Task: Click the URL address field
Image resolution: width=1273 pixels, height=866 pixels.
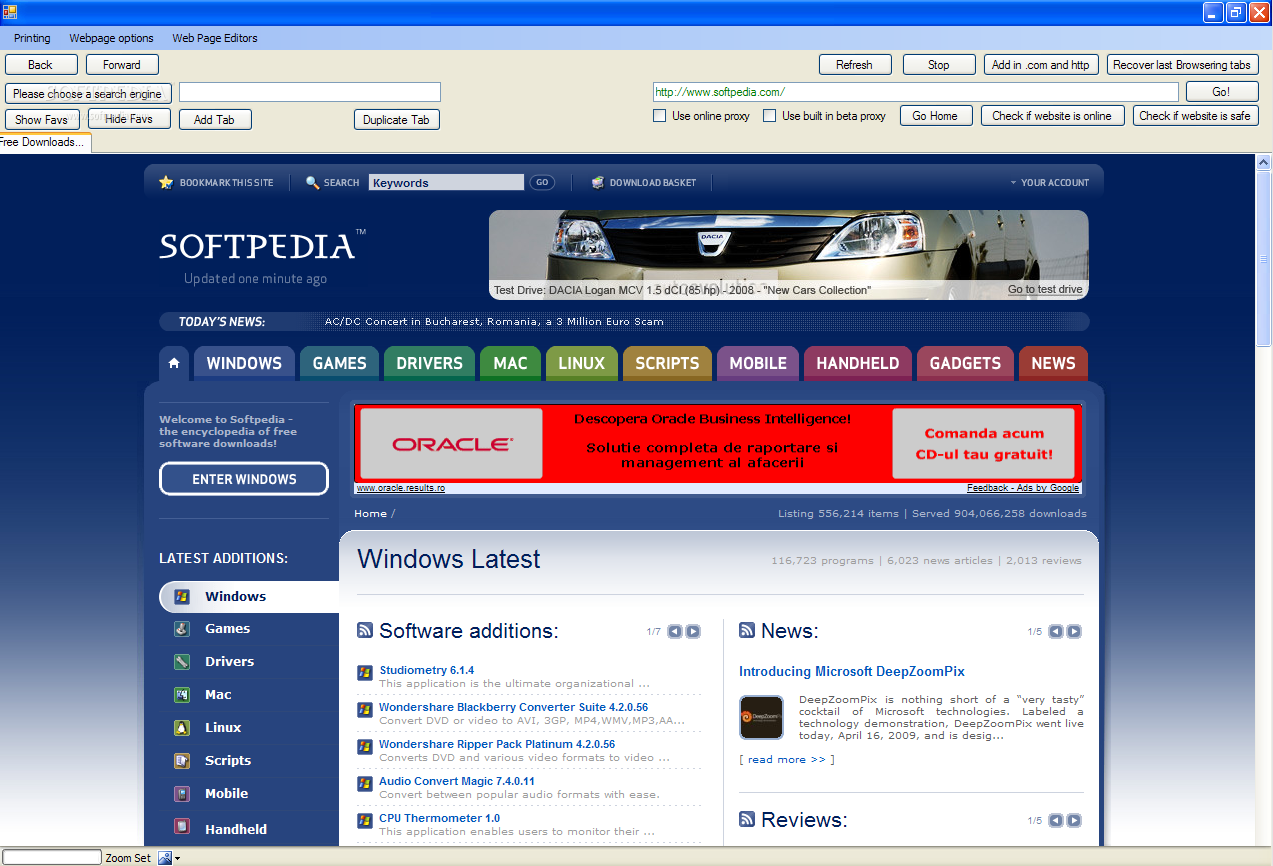Action: [916, 92]
